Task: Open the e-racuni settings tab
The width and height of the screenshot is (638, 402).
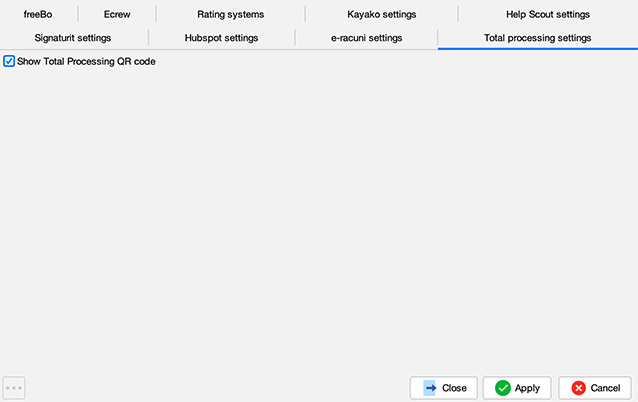Action: pyautogui.click(x=366, y=38)
